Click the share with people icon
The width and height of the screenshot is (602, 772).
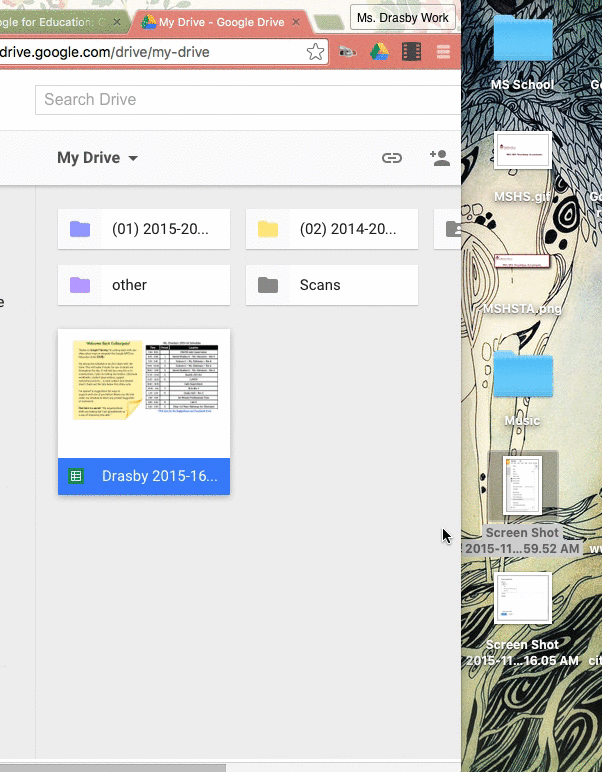click(439, 158)
